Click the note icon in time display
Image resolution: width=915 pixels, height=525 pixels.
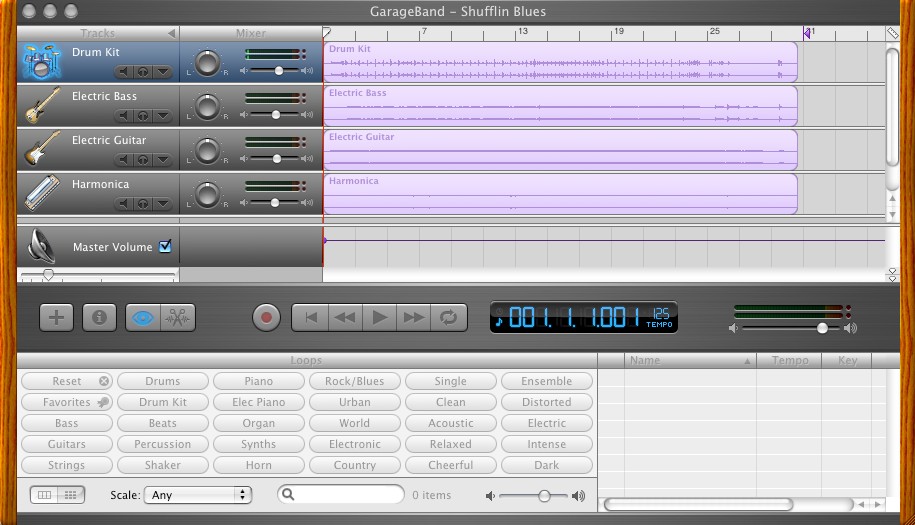[x=499, y=320]
